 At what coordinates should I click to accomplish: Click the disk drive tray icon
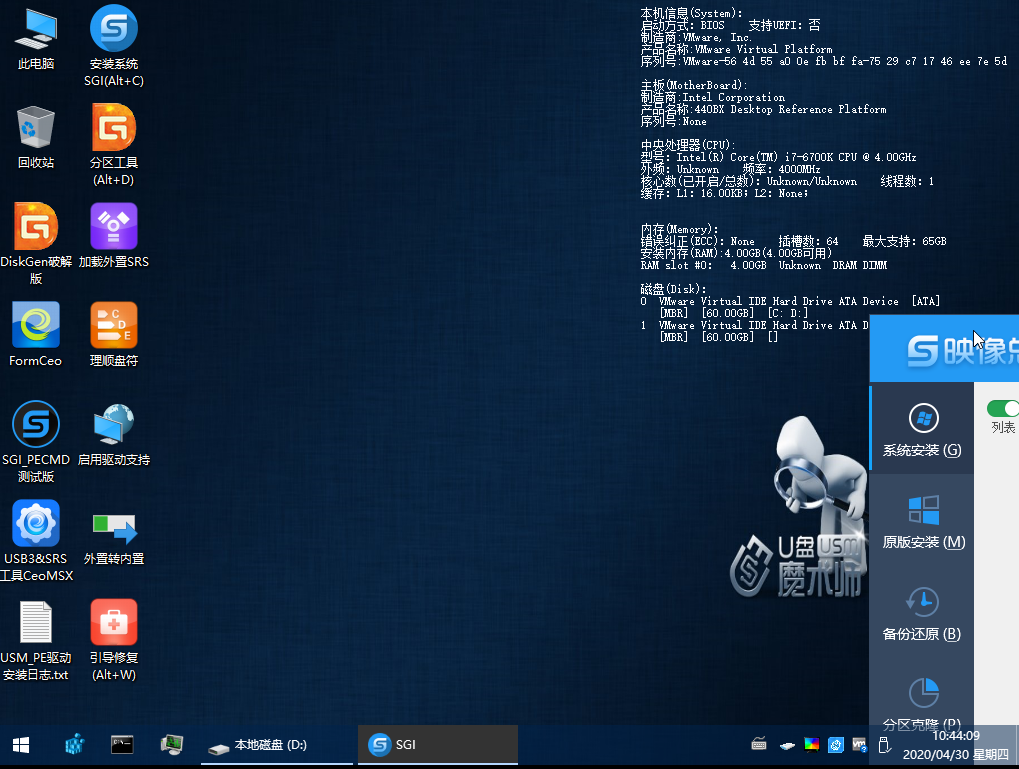(x=787, y=745)
